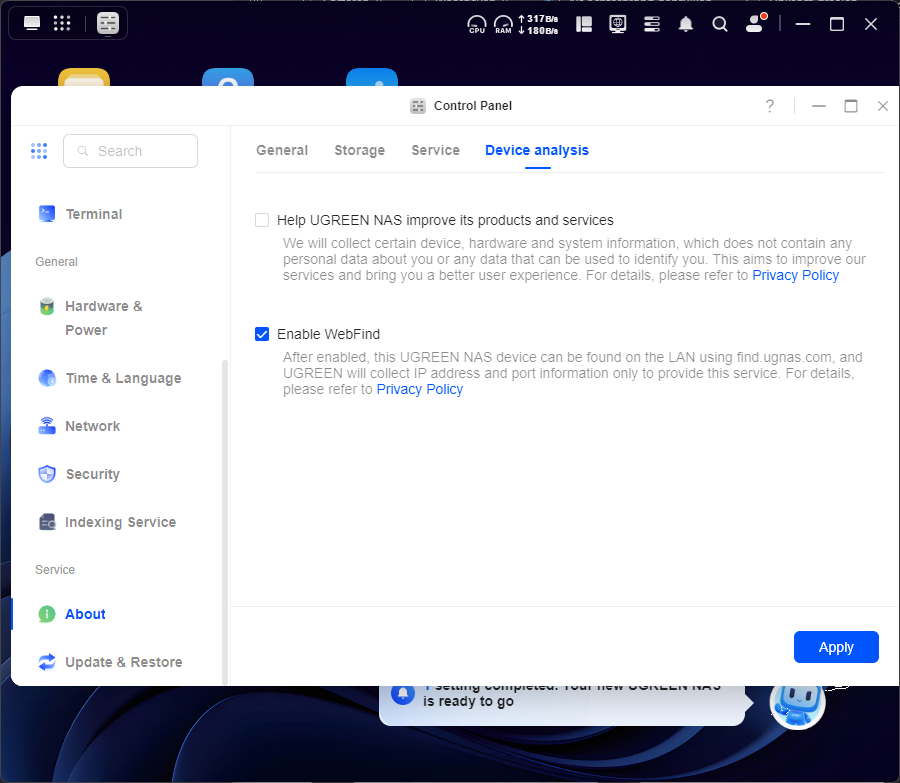Open the global search magnifier icon
Screen dimensions: 900x783
coord(720,24)
